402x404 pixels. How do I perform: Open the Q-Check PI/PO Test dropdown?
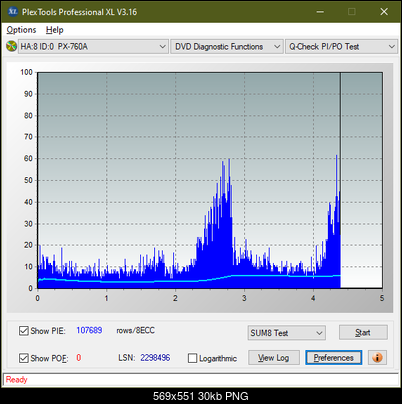point(341,47)
